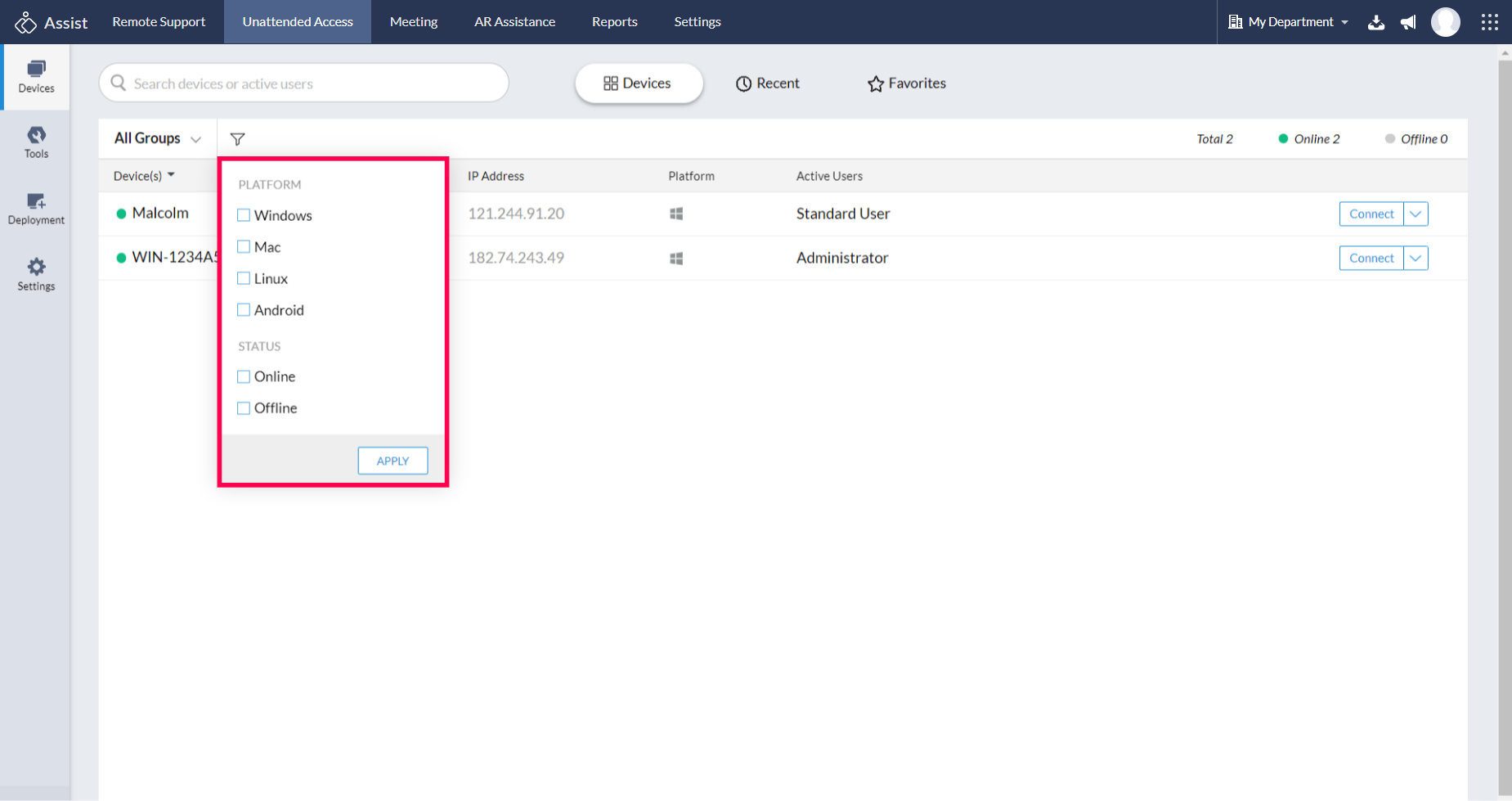Check the Linux platform checkbox

244,278
